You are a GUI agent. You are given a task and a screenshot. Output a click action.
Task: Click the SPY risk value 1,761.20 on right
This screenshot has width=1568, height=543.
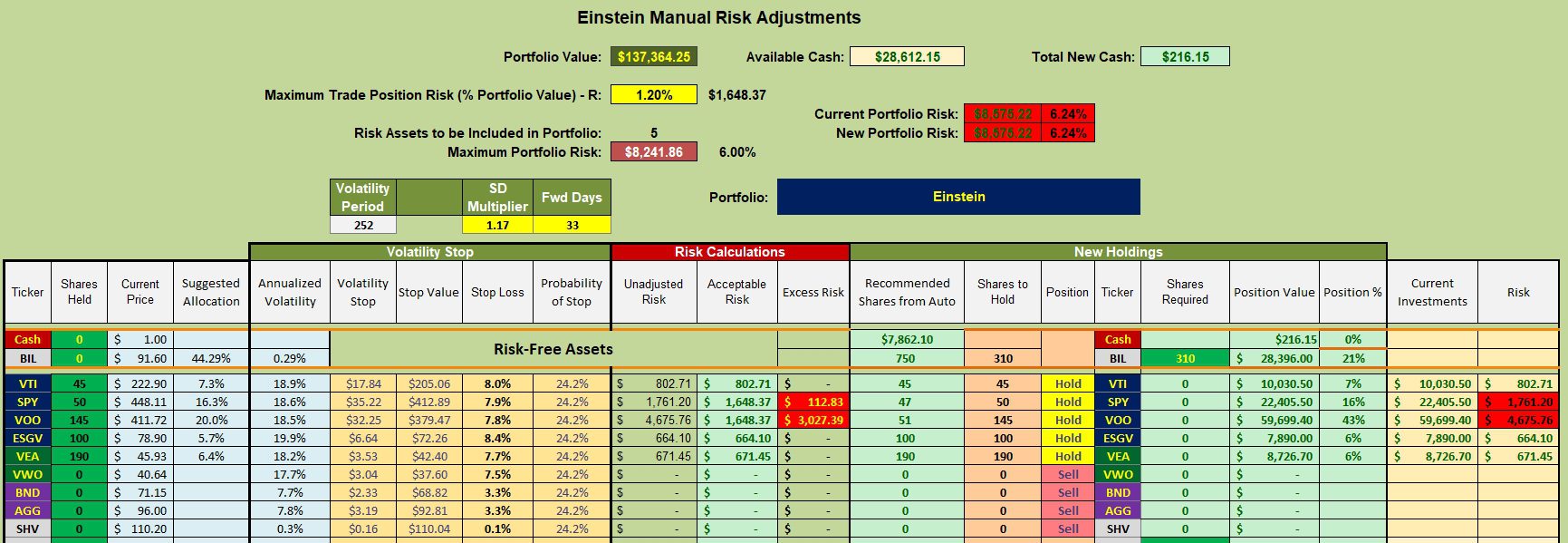coord(1518,402)
